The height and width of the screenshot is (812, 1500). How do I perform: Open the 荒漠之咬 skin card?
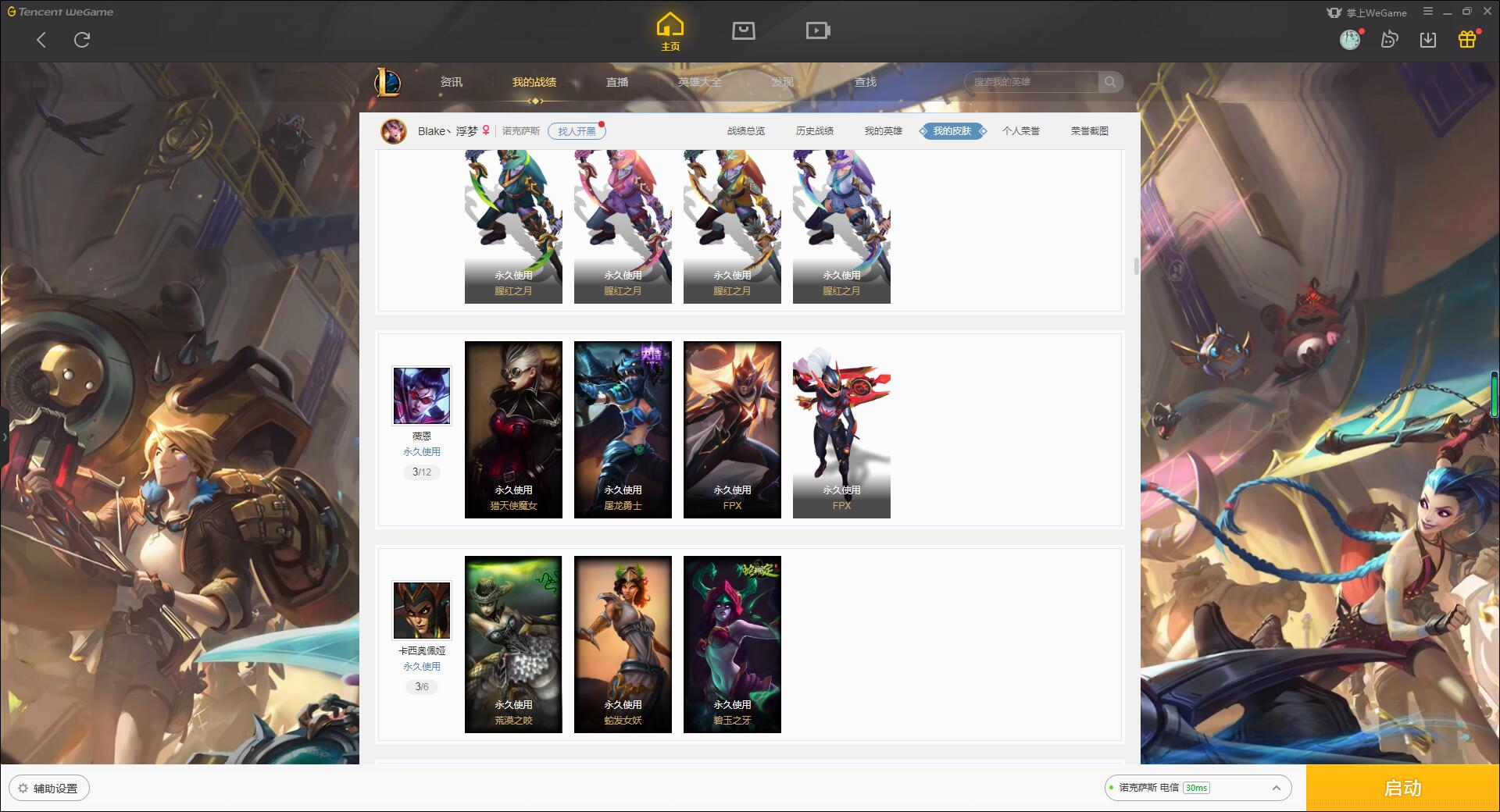tap(513, 644)
